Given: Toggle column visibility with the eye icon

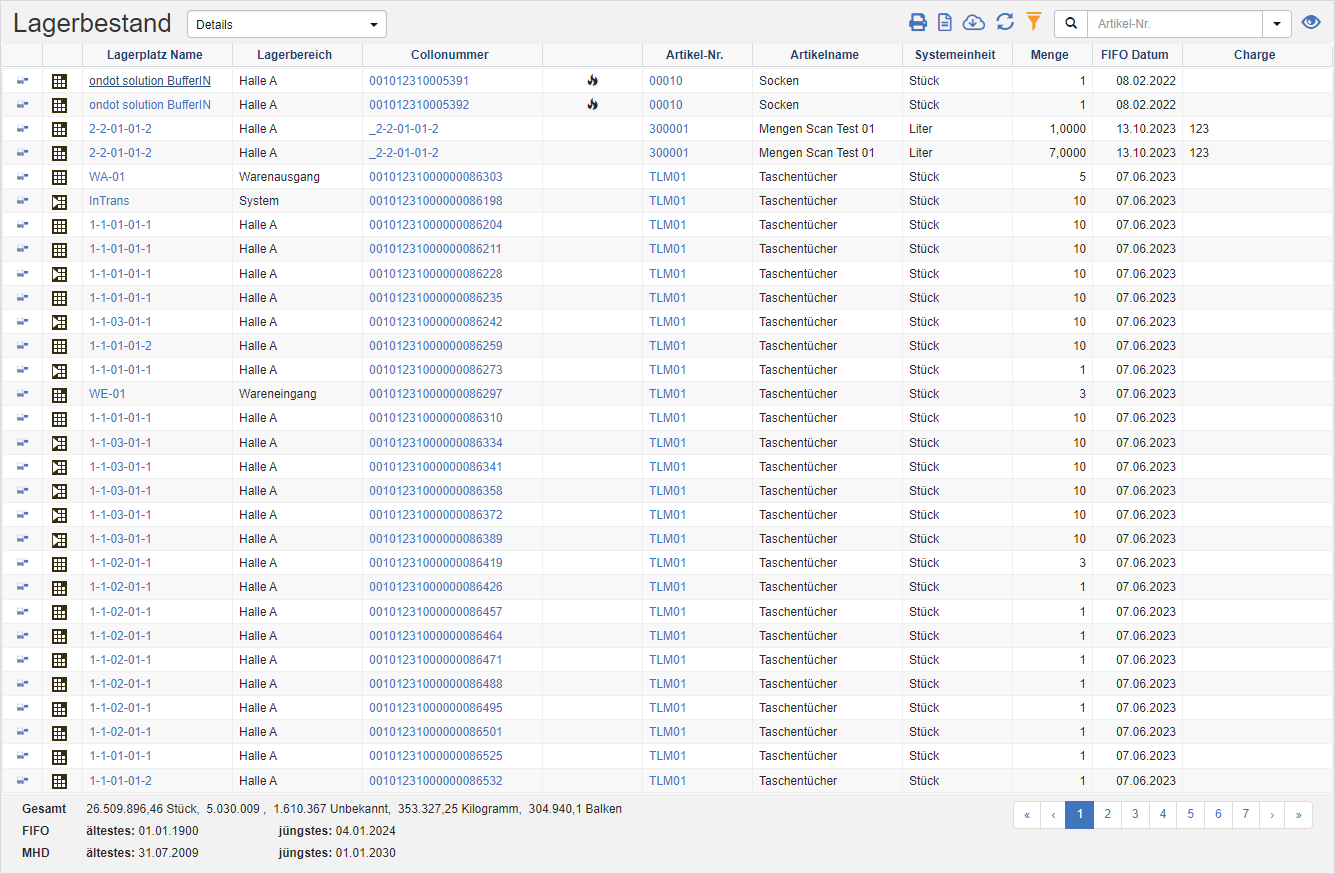Looking at the screenshot, I should coord(1311,23).
